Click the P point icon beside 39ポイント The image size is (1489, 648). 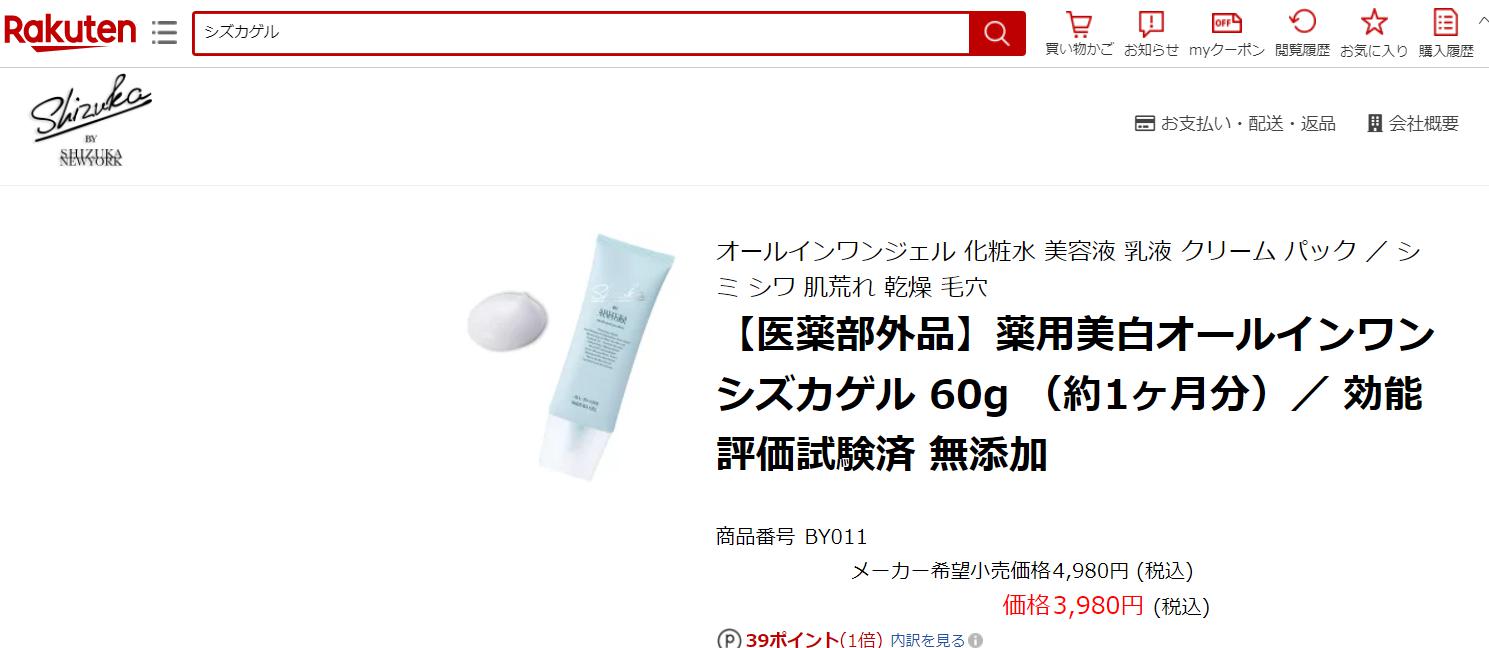729,639
